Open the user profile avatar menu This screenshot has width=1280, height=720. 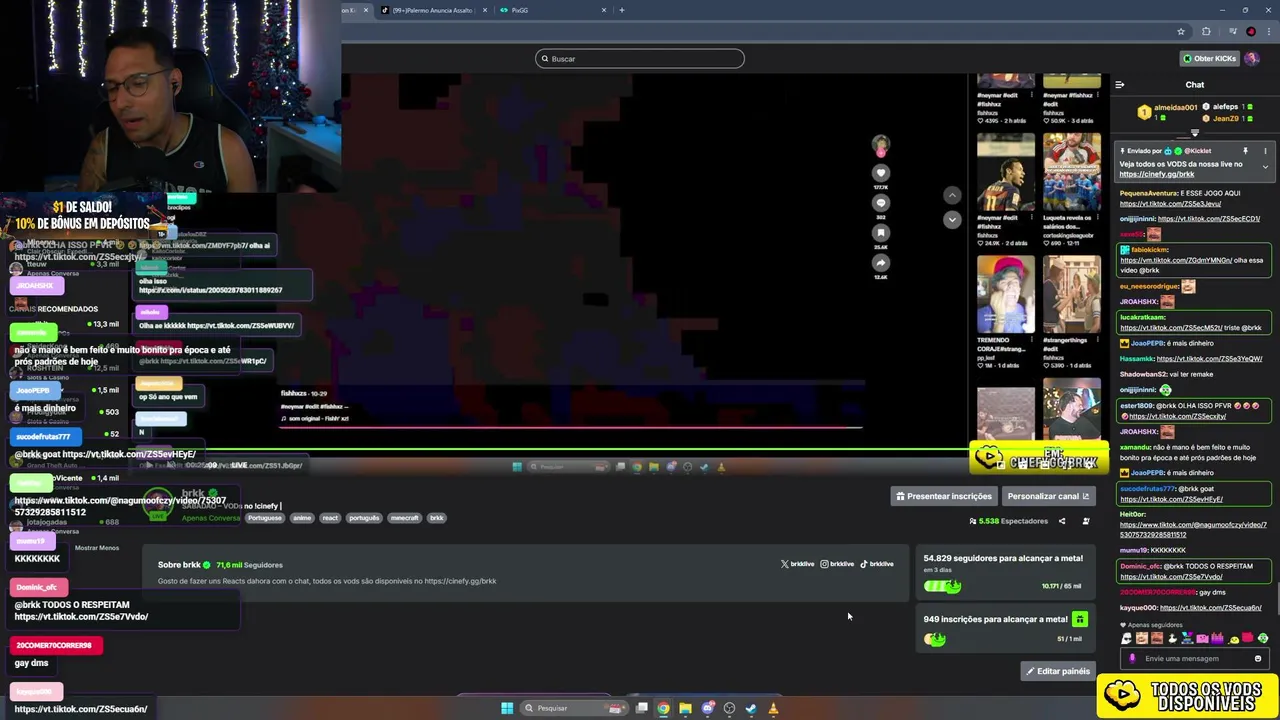(x=1253, y=59)
